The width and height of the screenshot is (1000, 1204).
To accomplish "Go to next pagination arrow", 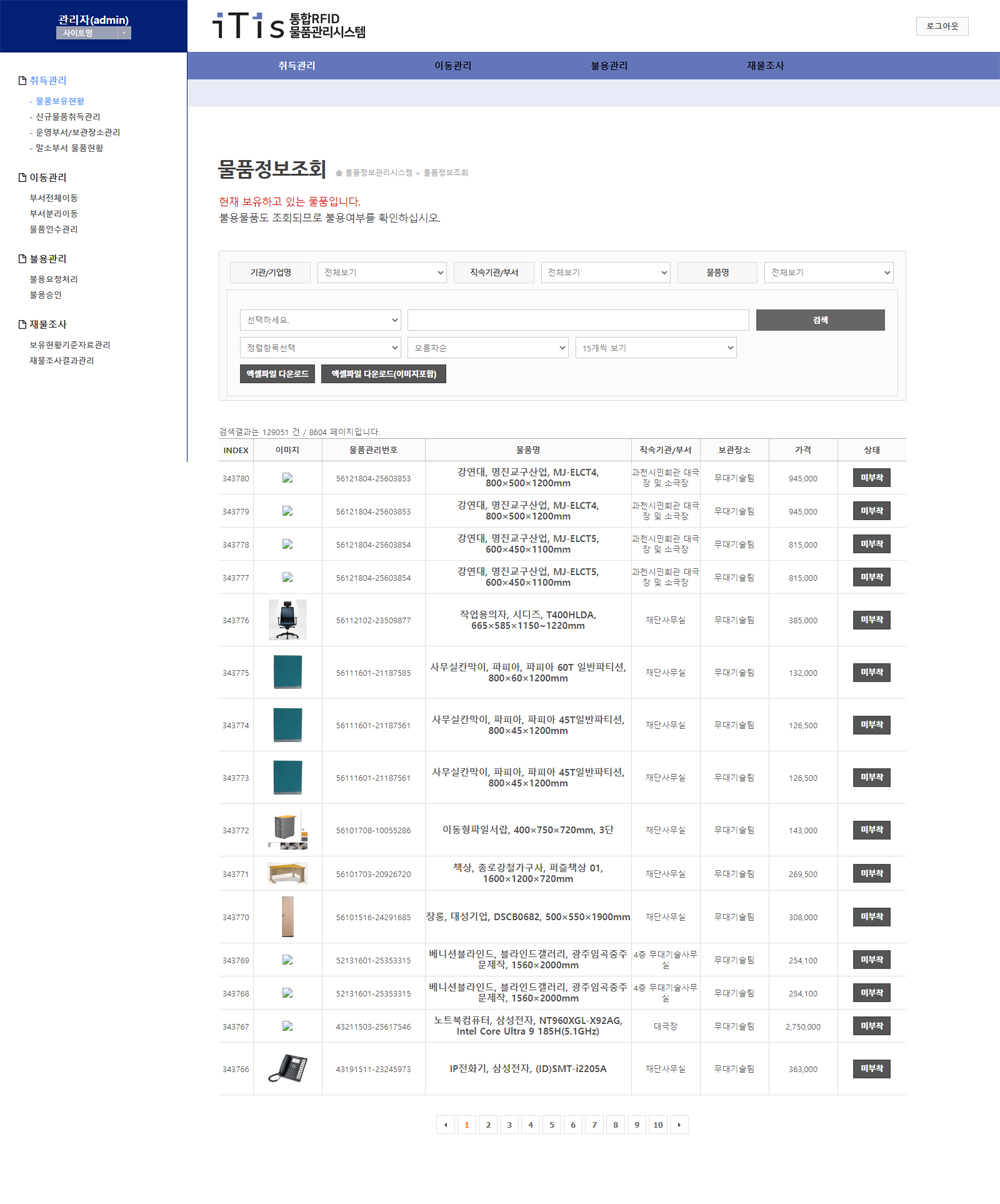I will click(679, 1125).
